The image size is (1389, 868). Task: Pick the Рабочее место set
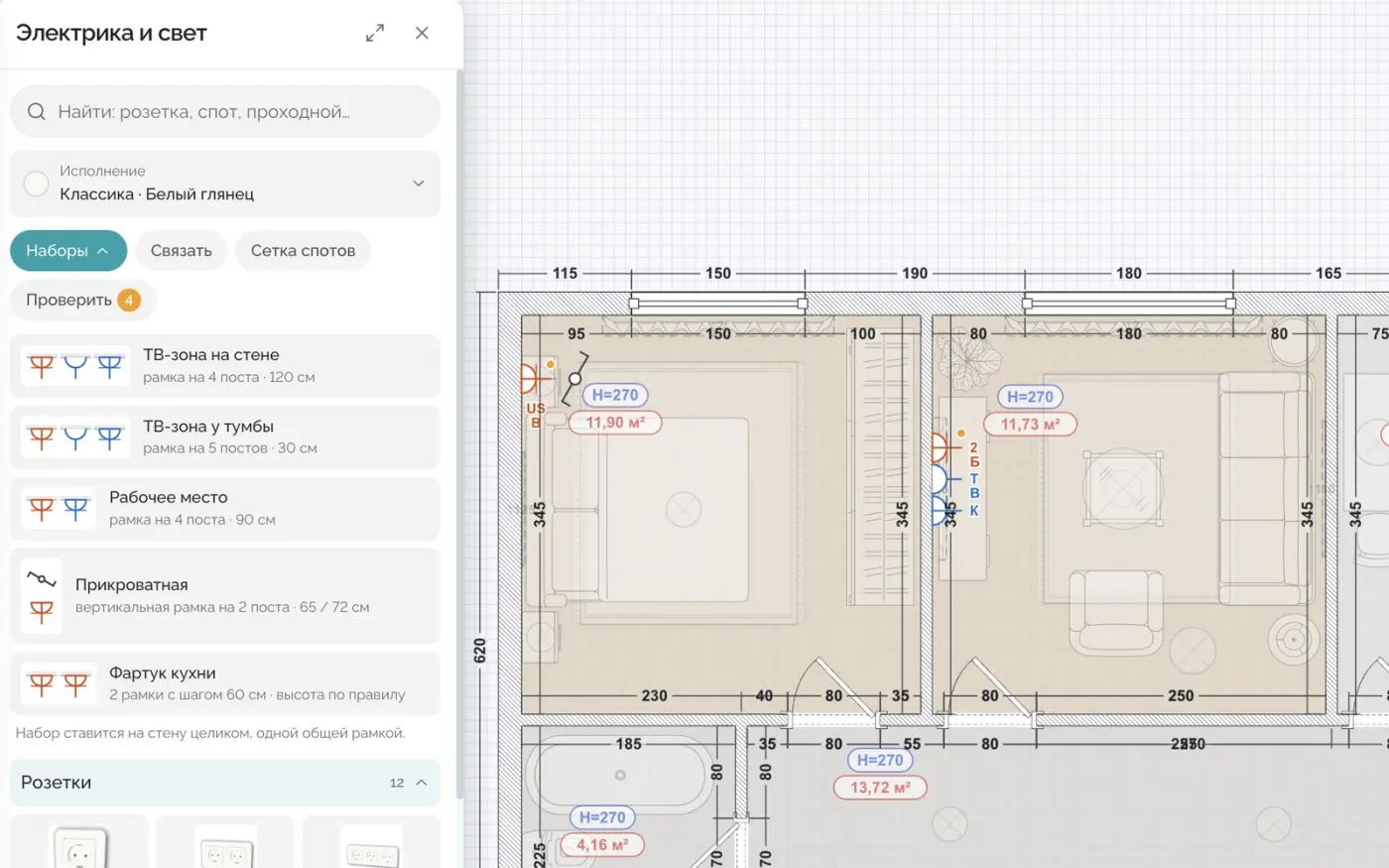click(x=225, y=509)
